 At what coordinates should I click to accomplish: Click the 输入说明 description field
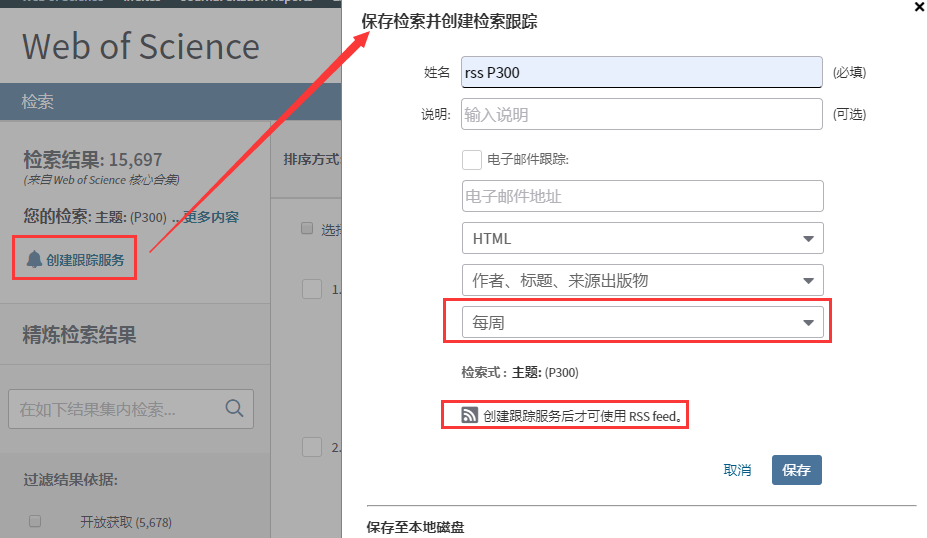(641, 114)
